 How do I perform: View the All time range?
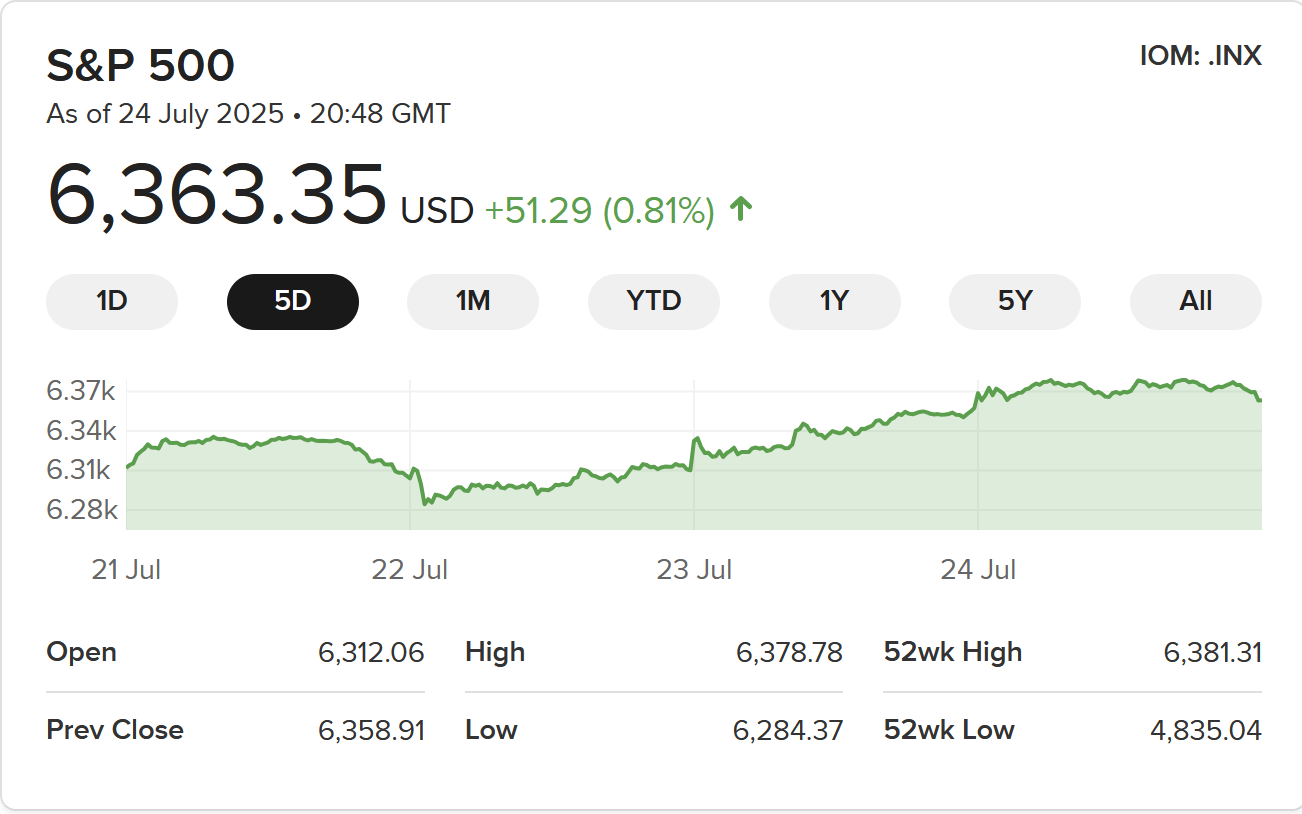point(1196,301)
